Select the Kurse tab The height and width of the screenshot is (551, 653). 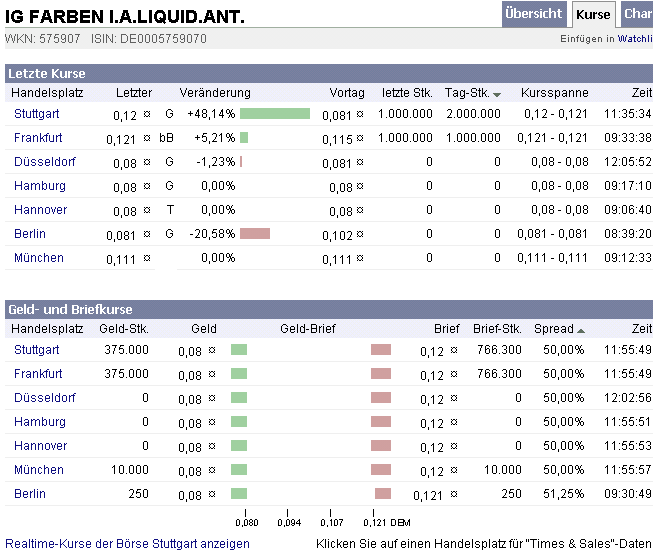pos(593,15)
